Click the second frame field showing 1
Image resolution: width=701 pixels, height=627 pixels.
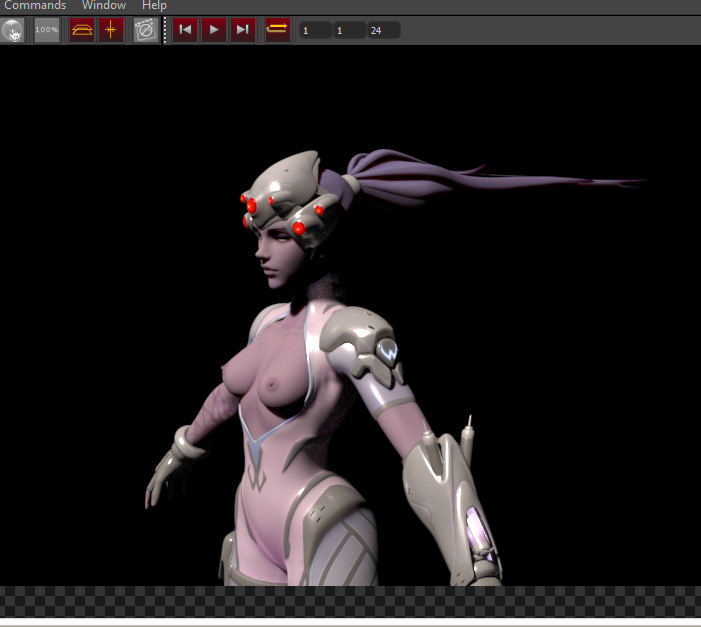click(x=350, y=30)
